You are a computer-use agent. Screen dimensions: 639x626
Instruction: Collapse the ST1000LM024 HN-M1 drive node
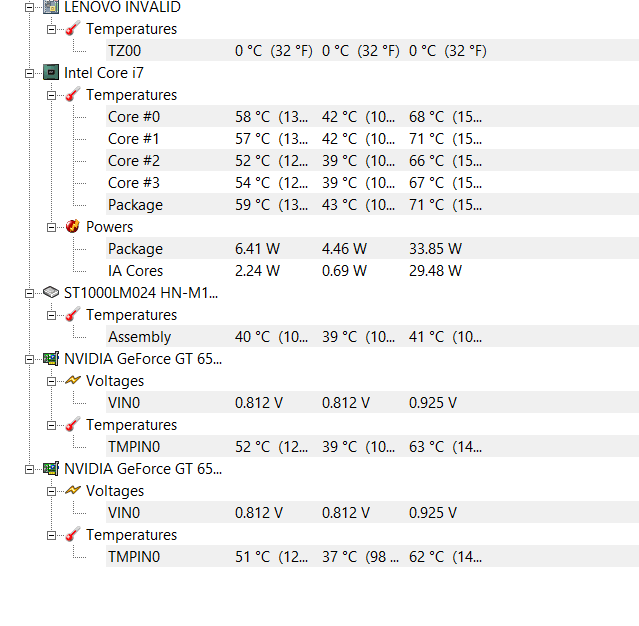coord(29,293)
